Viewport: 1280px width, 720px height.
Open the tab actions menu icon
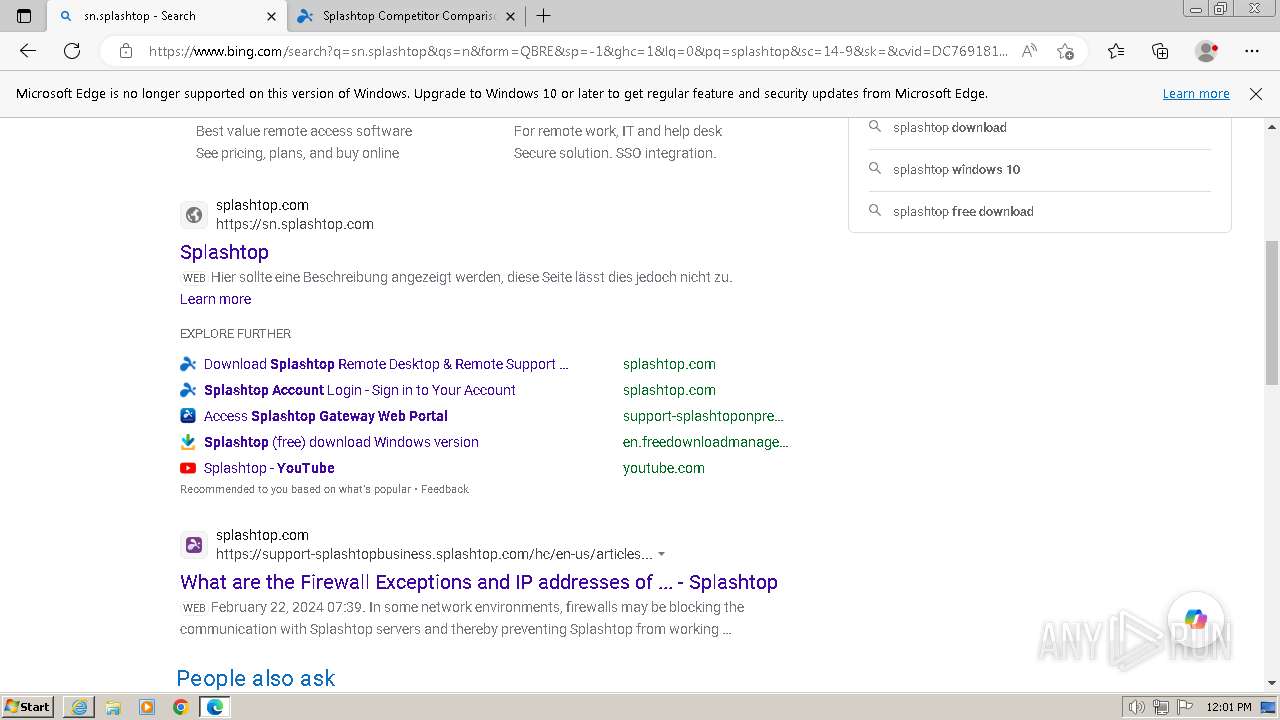(x=24, y=16)
